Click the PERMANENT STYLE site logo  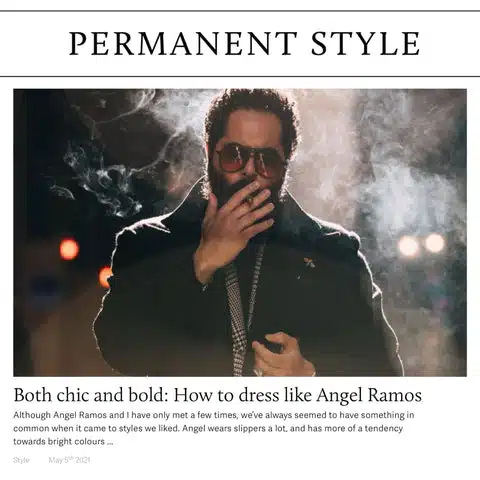(x=244, y=44)
